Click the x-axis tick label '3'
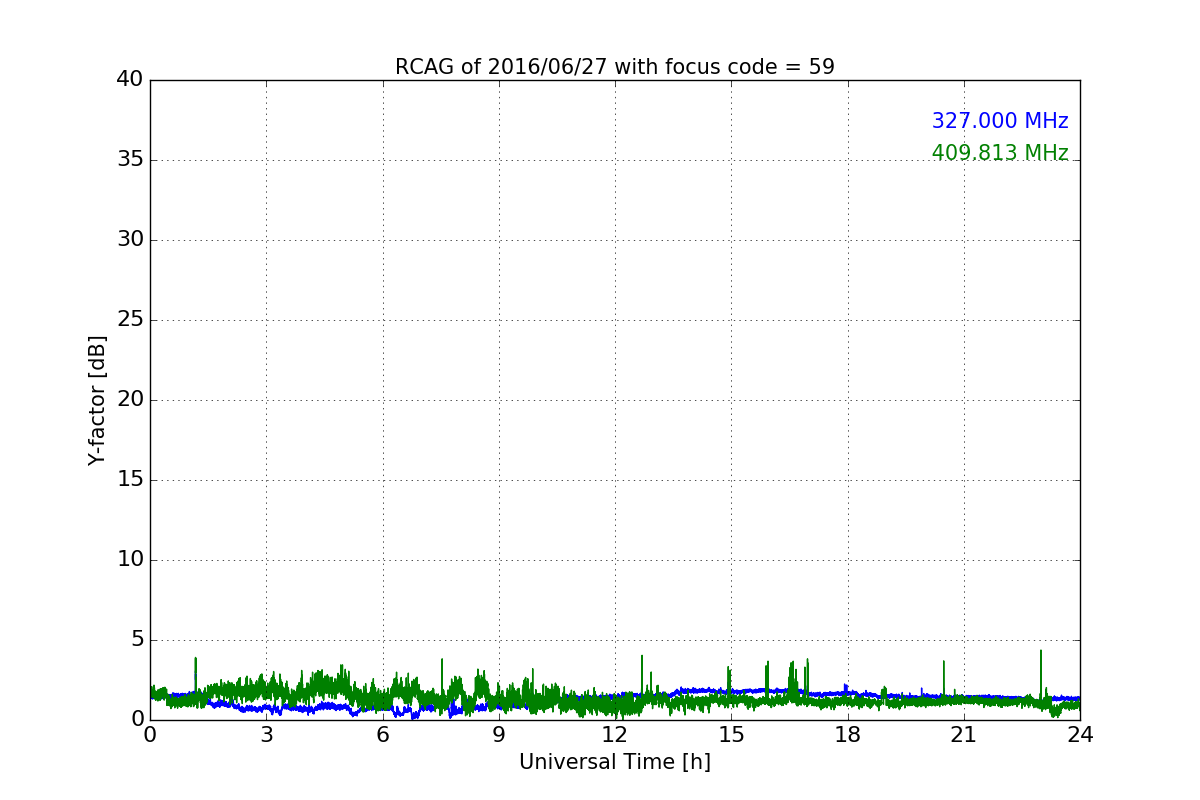1200x800 pixels. (266, 735)
